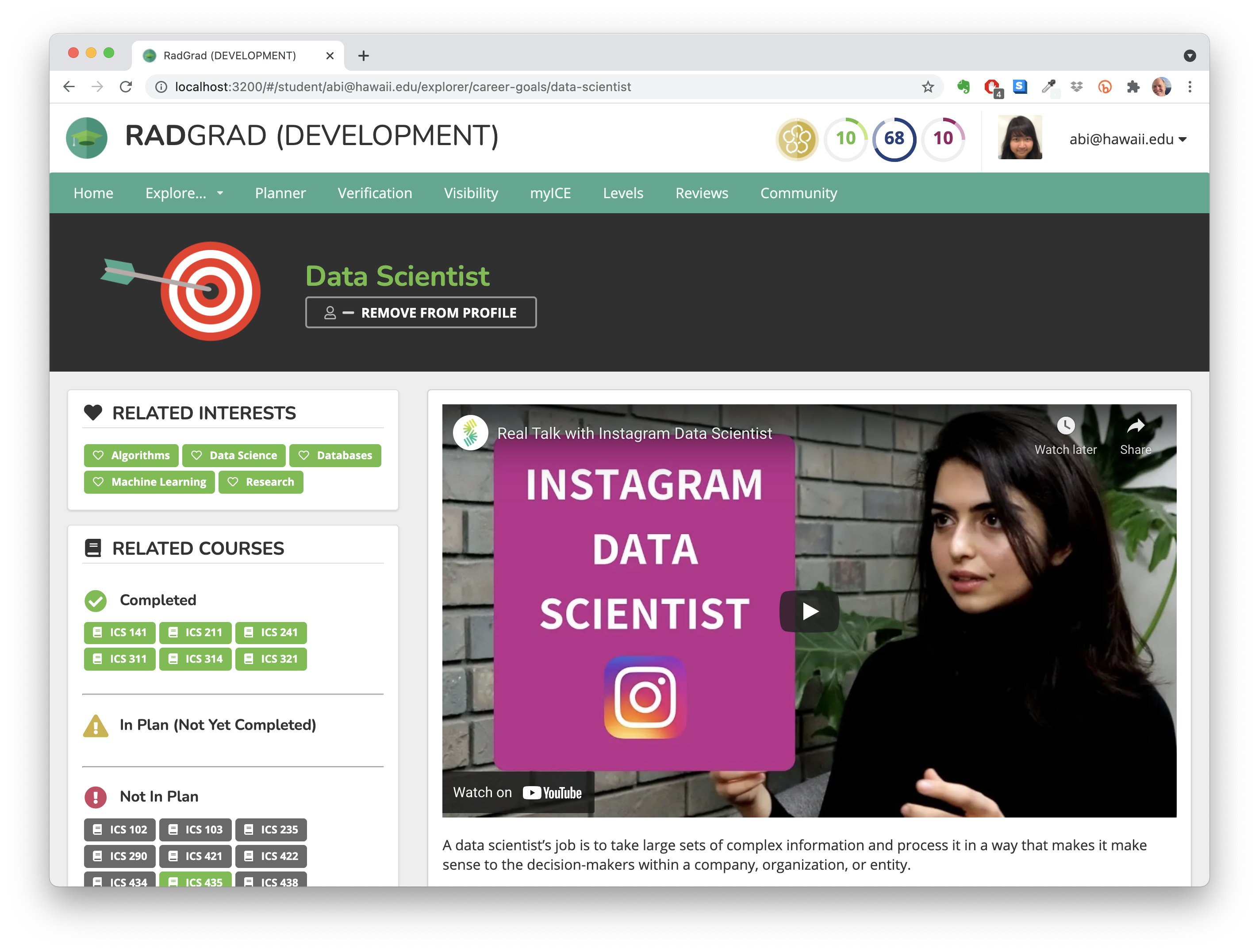Select the Machine Learning interest label
1259x952 pixels.
(x=149, y=482)
